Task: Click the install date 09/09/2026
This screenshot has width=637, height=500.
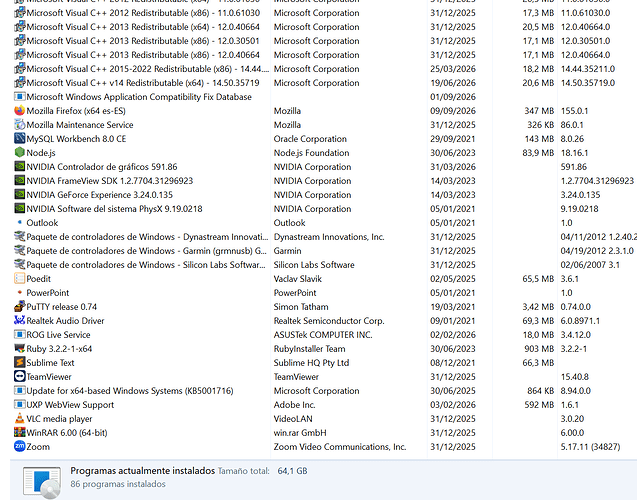Action: tap(453, 111)
